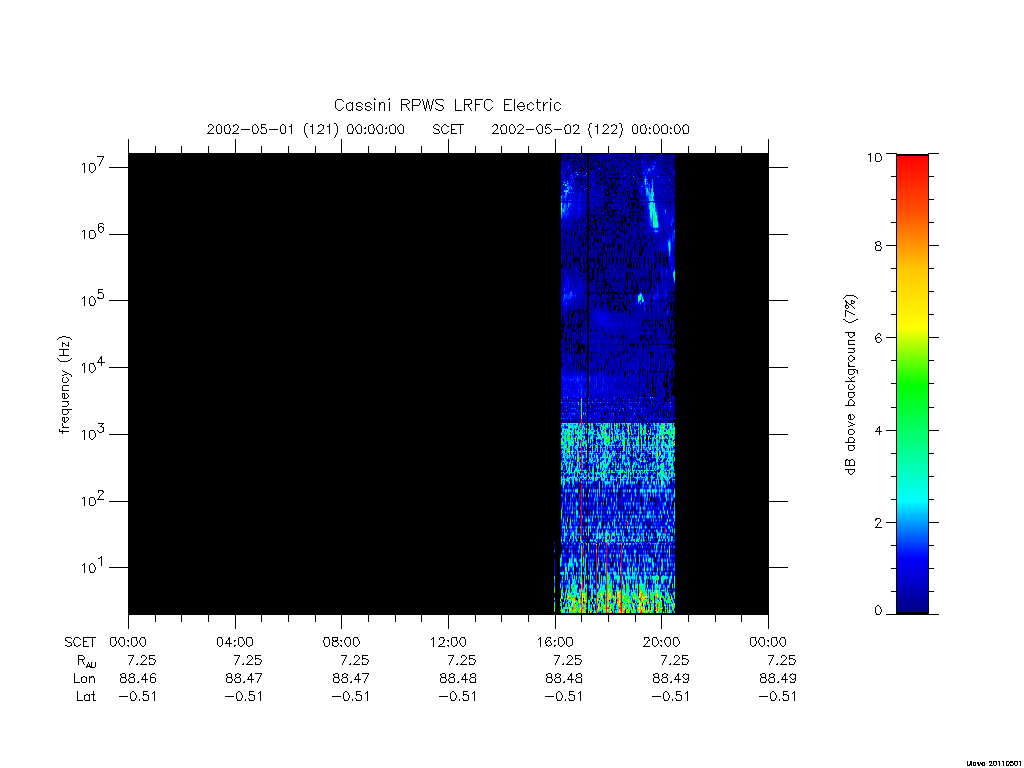Click the 'Lon' row label
The image size is (1024, 768).
click(84, 679)
